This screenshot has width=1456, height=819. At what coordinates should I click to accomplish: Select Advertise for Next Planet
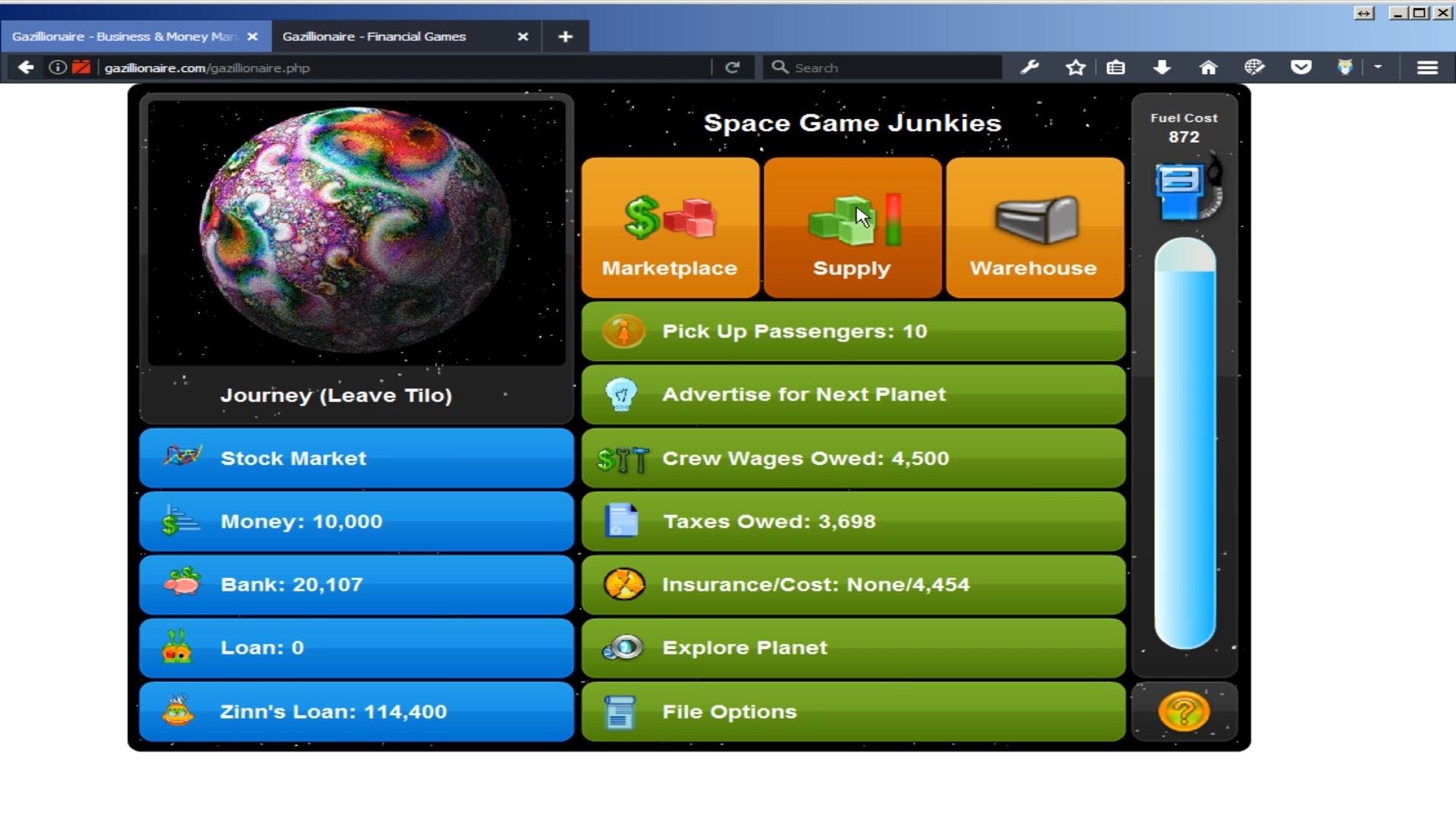point(853,394)
